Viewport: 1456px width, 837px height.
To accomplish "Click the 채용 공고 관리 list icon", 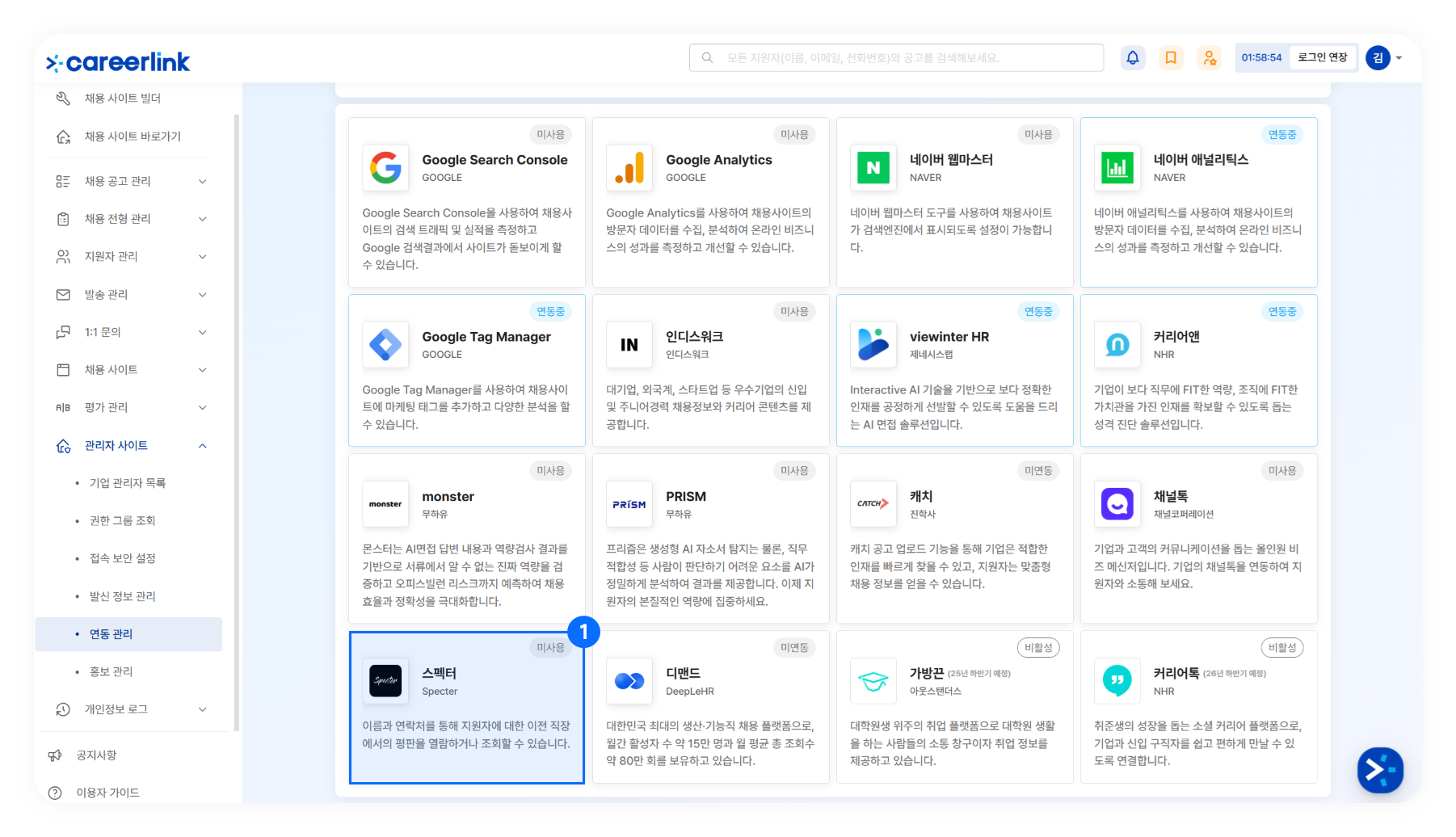I will [63, 181].
